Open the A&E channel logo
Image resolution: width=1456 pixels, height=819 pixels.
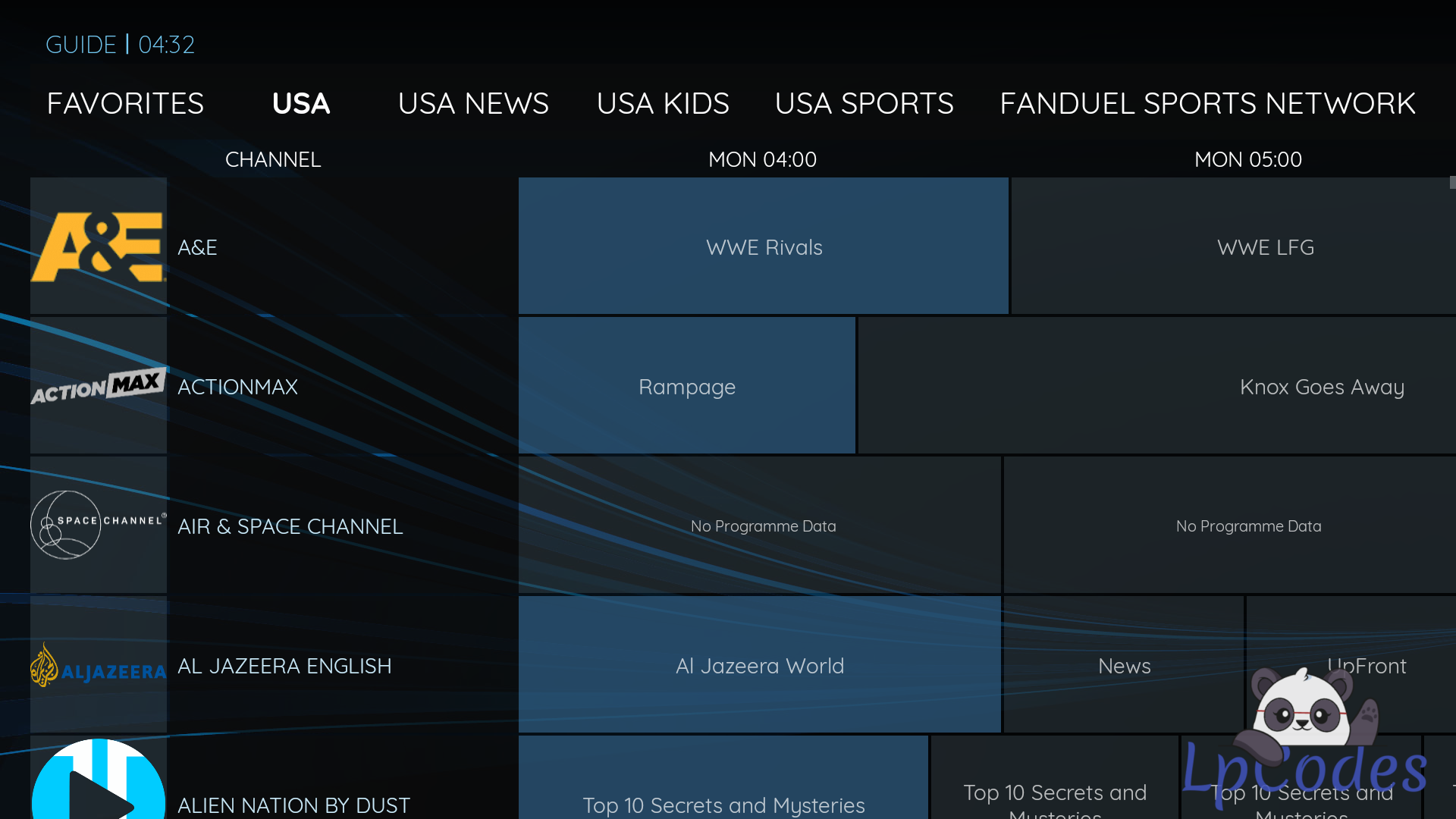coord(99,246)
